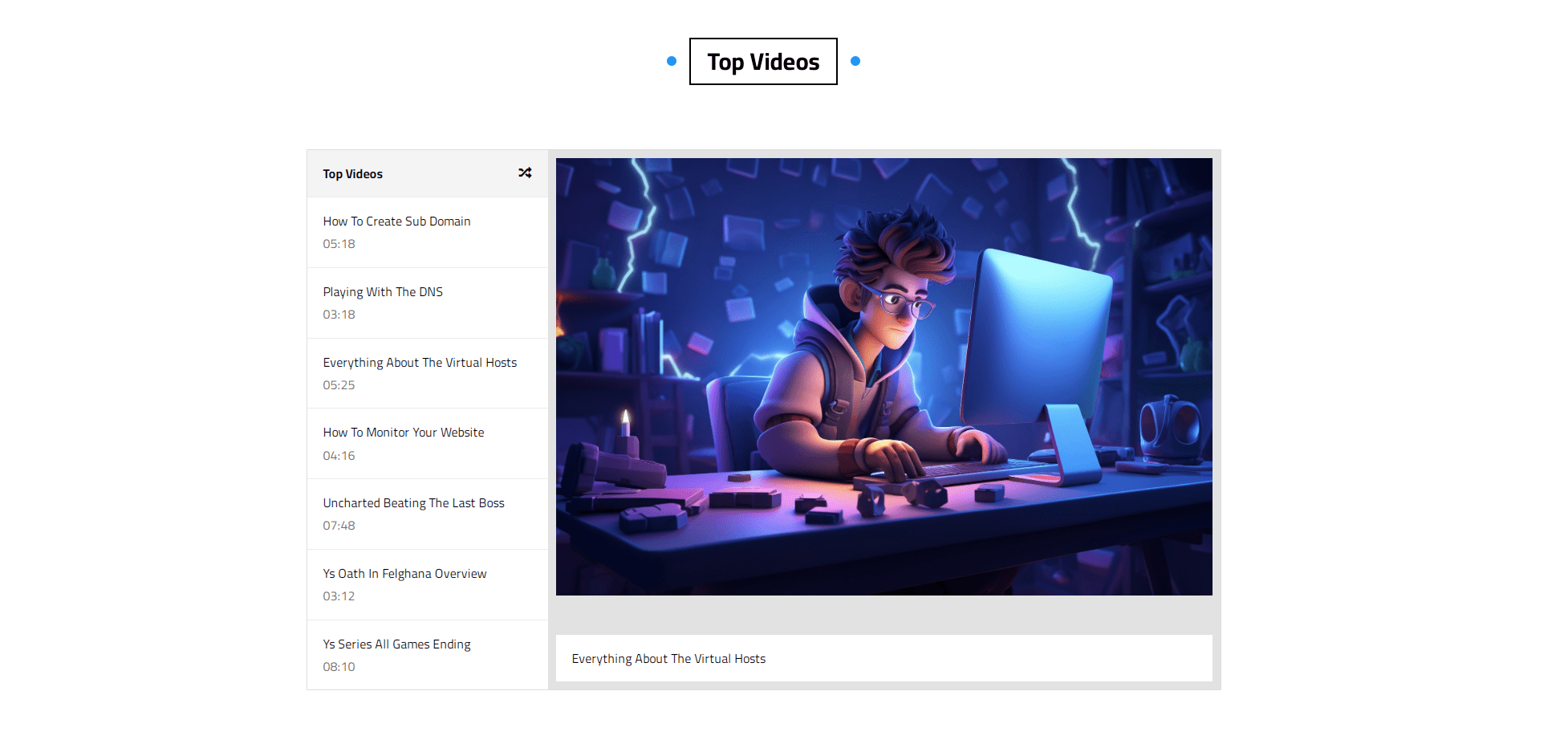1568x748 pixels.
Task: Click the blue dot left of heading
Action: tap(672, 61)
